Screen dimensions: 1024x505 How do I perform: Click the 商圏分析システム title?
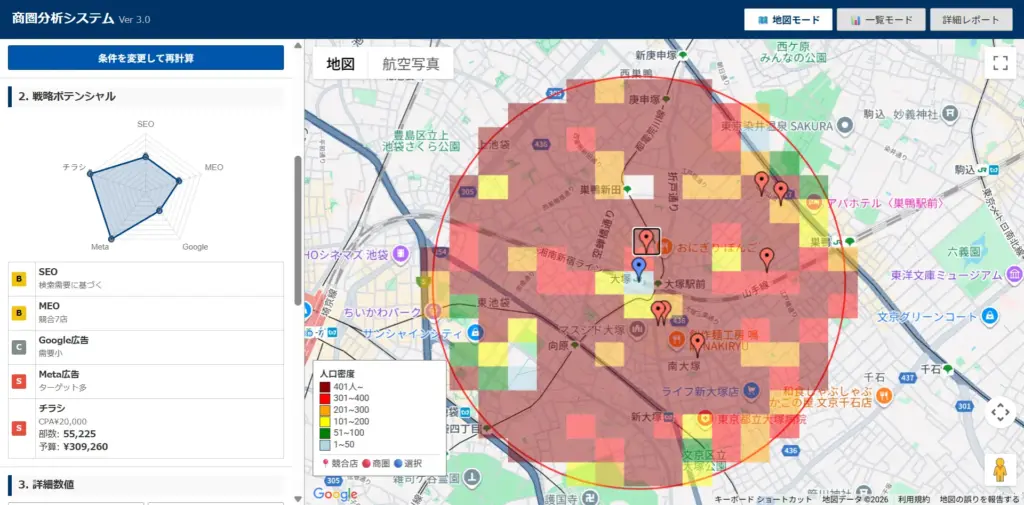[x=63, y=18]
